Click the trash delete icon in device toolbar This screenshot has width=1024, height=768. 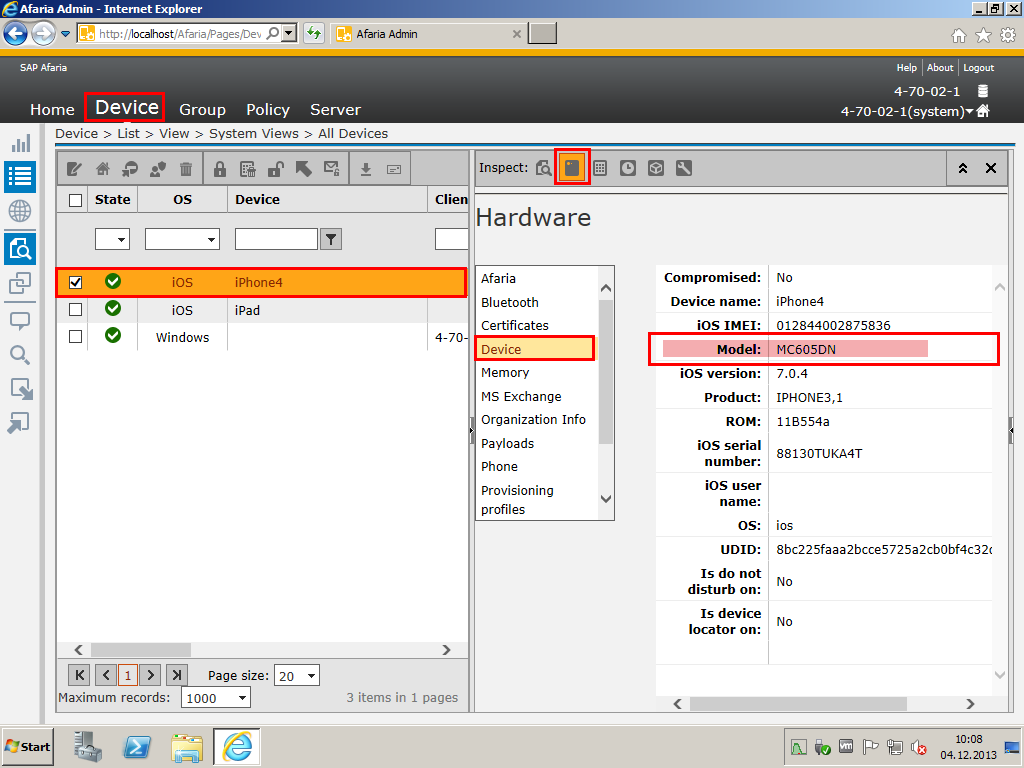tap(186, 169)
